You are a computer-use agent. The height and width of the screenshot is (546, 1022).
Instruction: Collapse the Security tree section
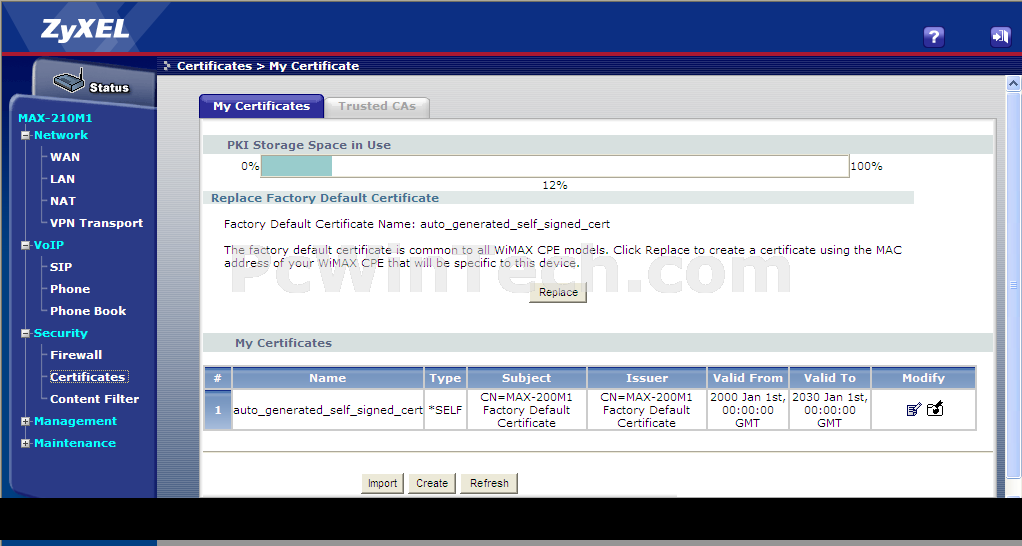(25, 334)
